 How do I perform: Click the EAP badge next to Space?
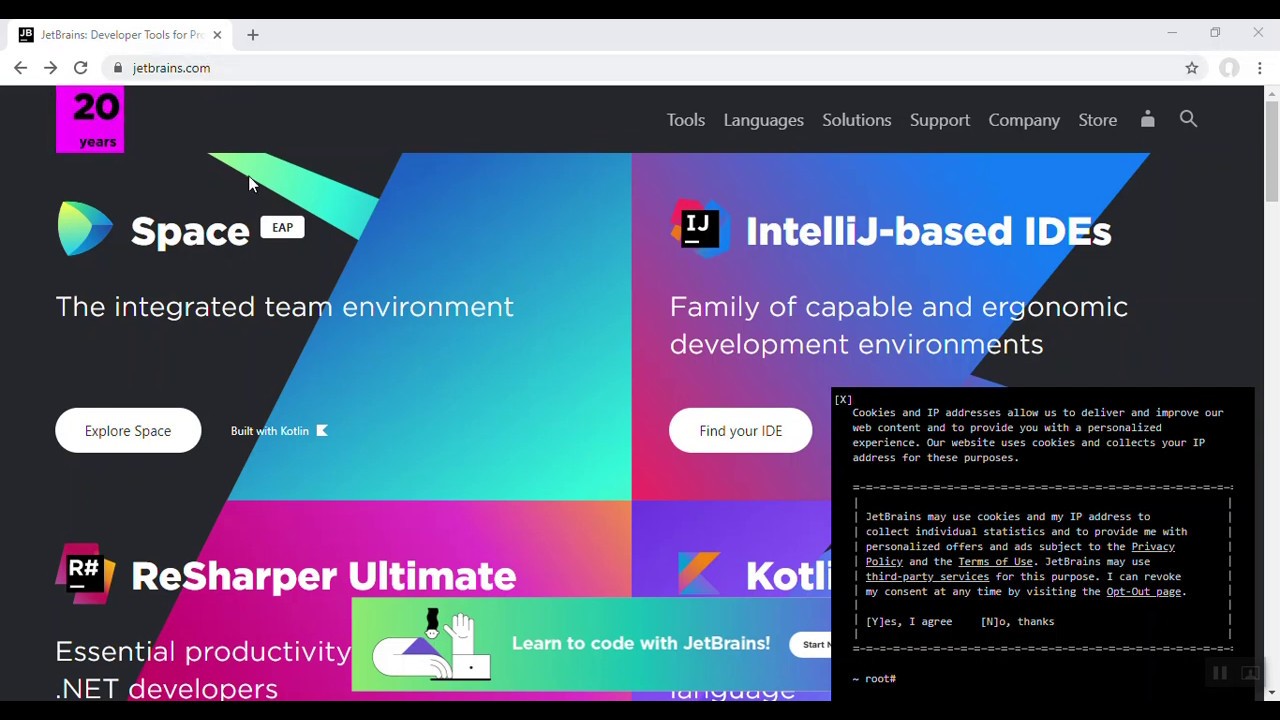[x=283, y=227]
